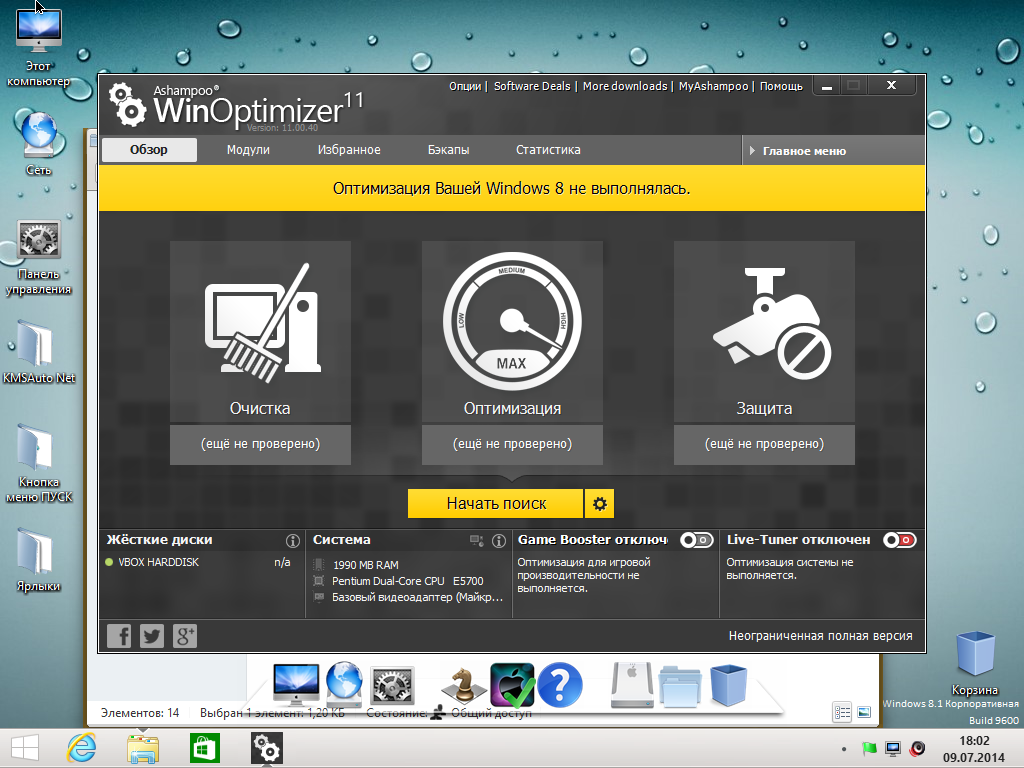Toggle Live-Tuner switch on
The width and height of the screenshot is (1024, 768).
pyautogui.click(x=900, y=540)
